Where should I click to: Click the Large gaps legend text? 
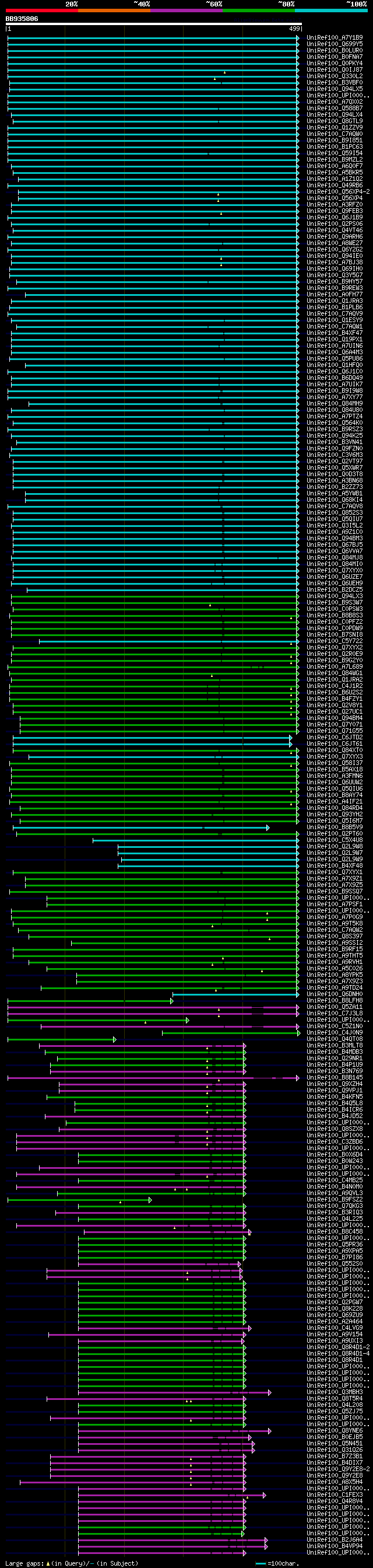point(72,1563)
